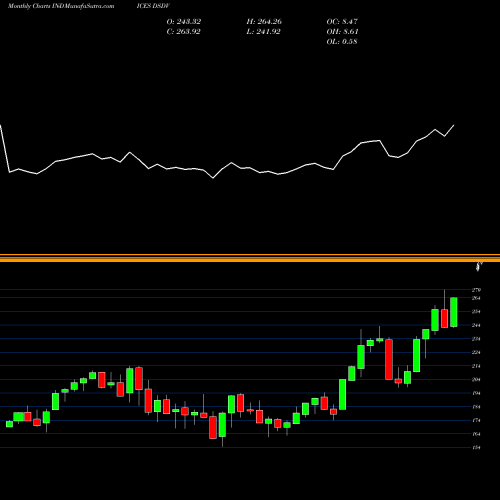This screenshot has height=500, width=500.
Task: Click the topmost price axis label above 264
Action: (476, 290)
